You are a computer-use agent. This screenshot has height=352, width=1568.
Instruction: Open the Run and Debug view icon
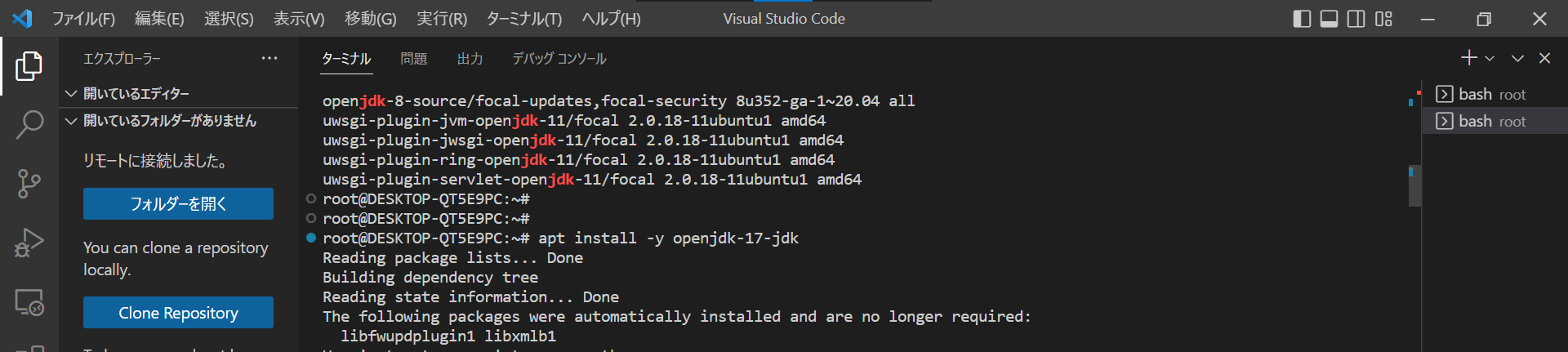pos(29,243)
